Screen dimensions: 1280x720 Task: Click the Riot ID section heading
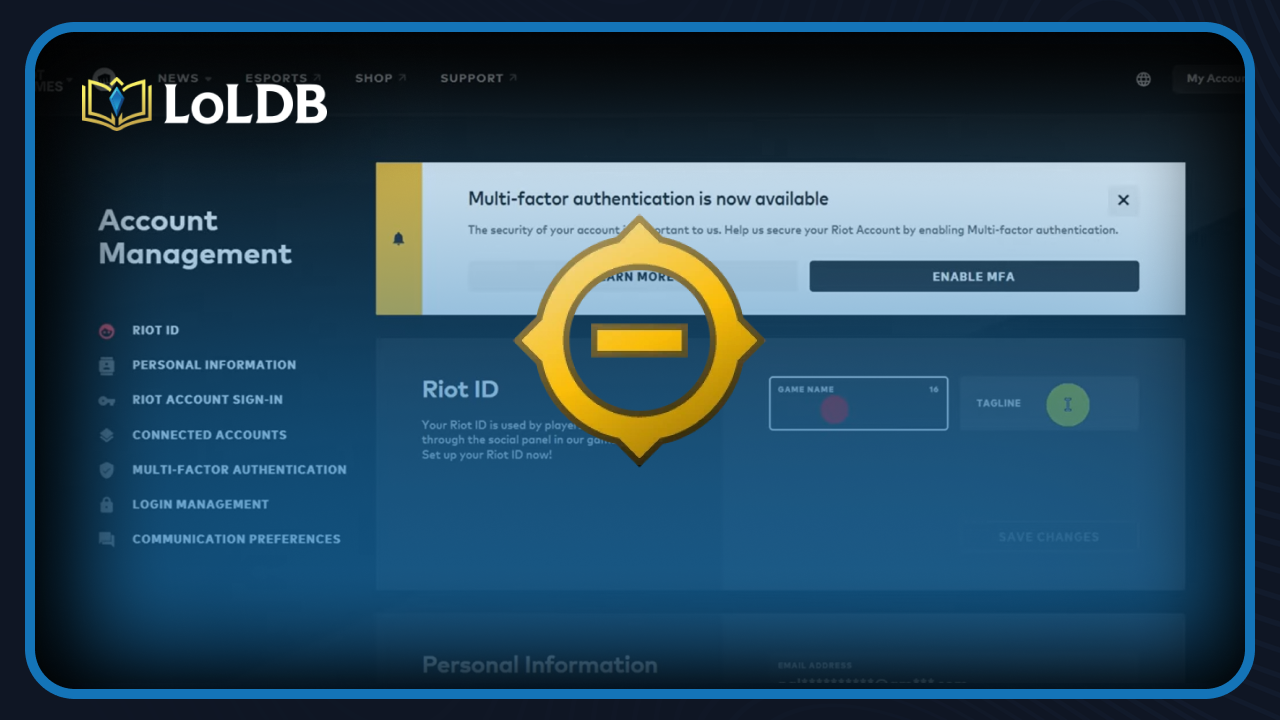(460, 389)
